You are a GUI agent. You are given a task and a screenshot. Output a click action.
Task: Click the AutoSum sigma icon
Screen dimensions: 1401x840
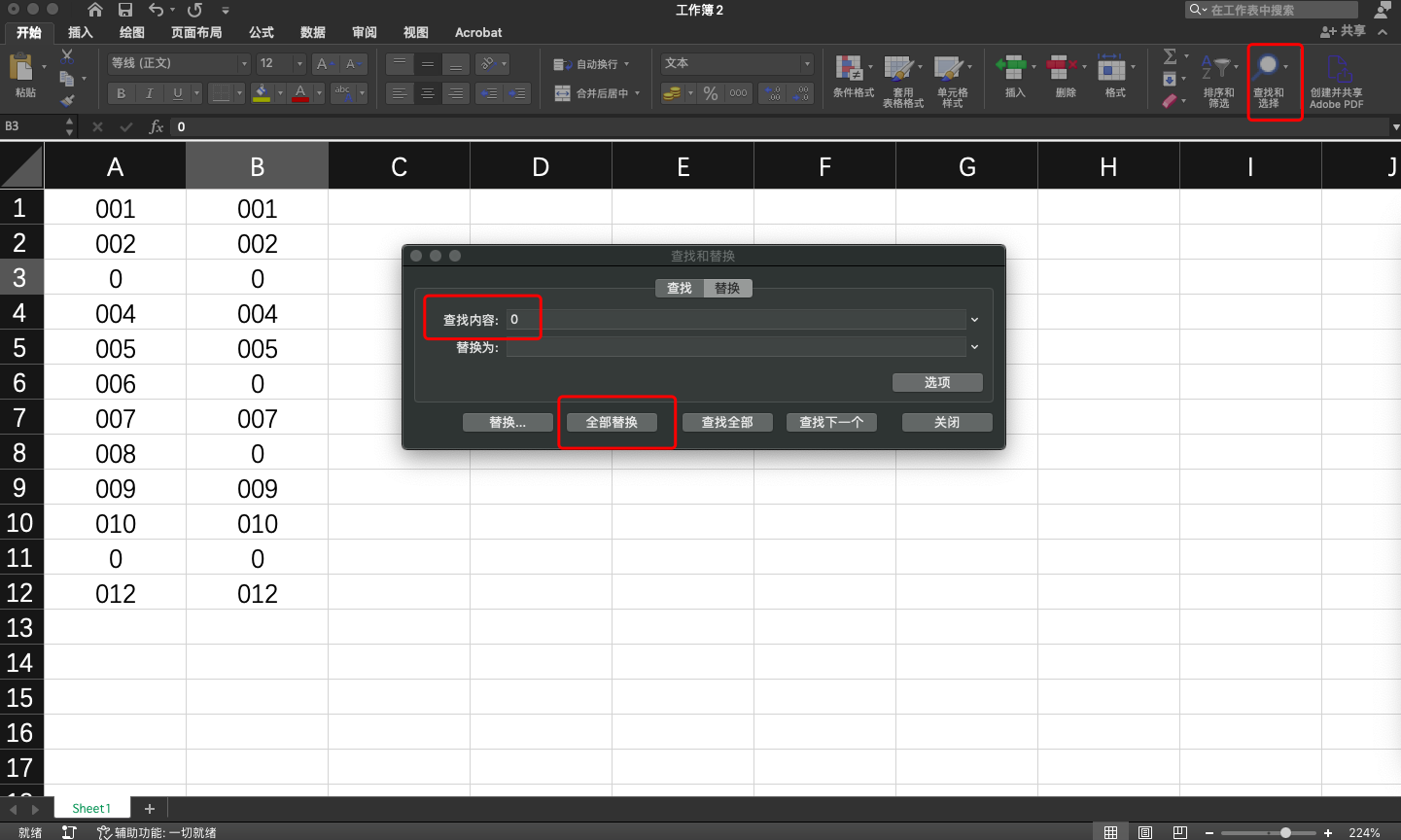point(1170,56)
